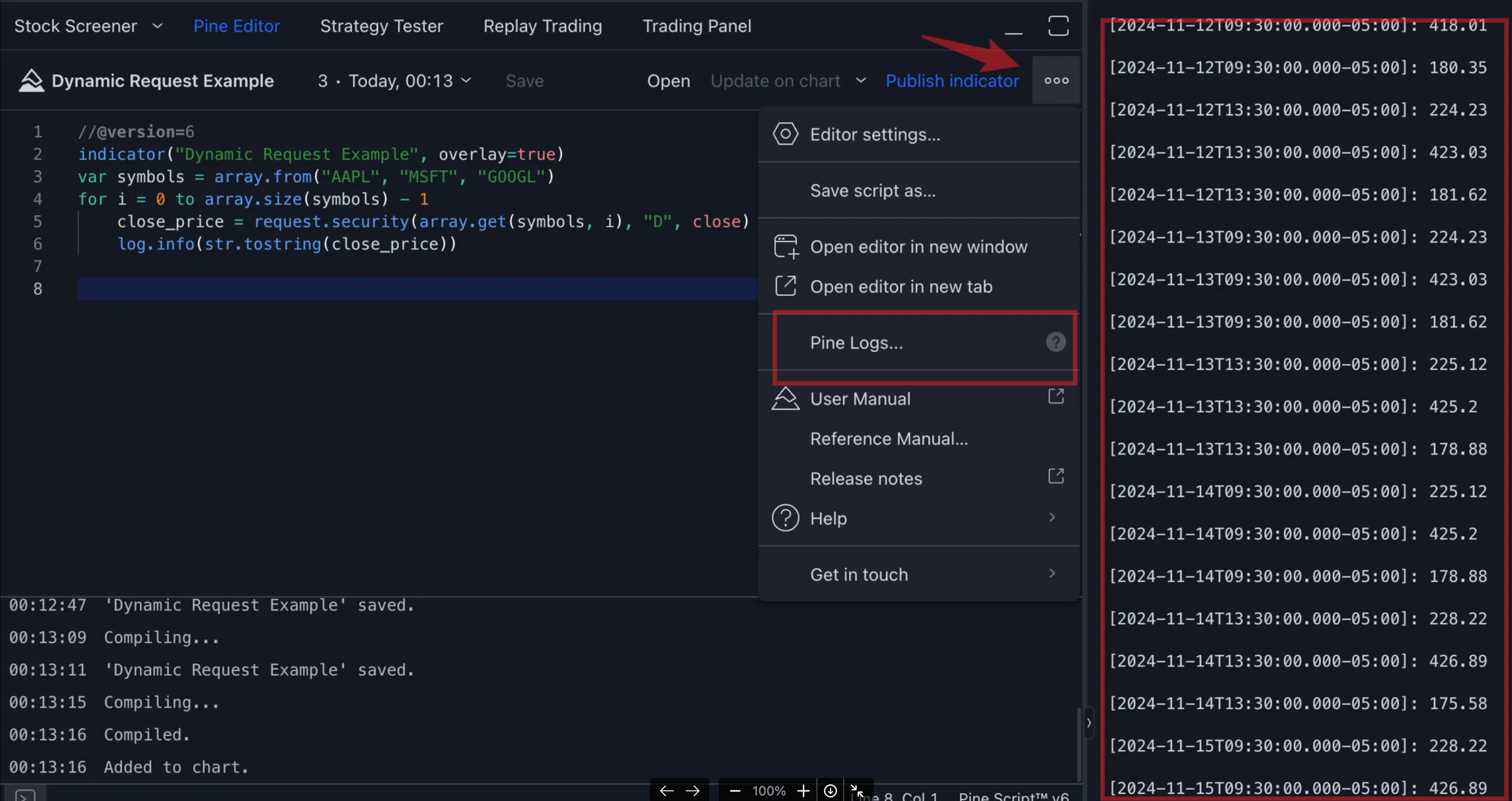Click the TradingView Pine Script logo icon
The image size is (1512, 801).
[30, 80]
